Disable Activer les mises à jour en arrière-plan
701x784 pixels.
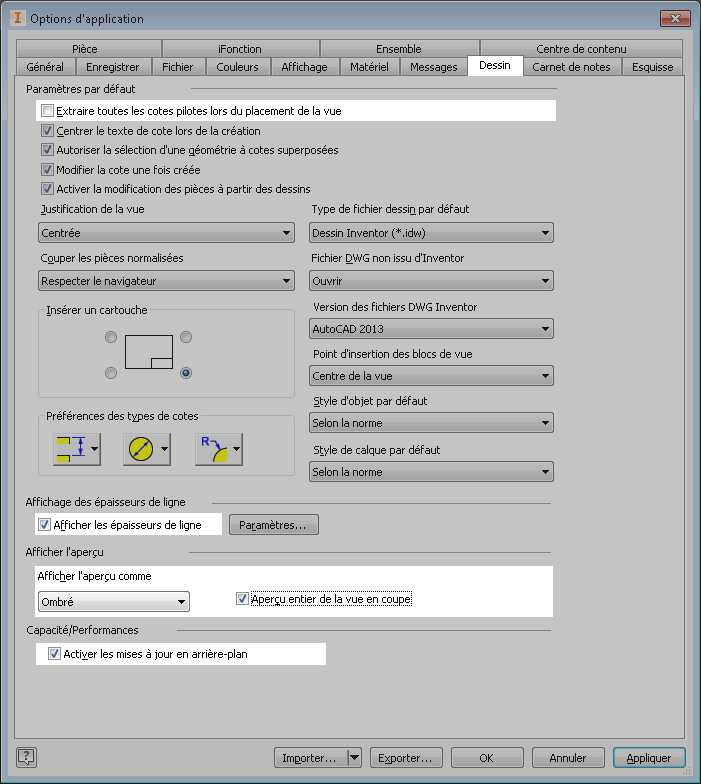pos(54,654)
